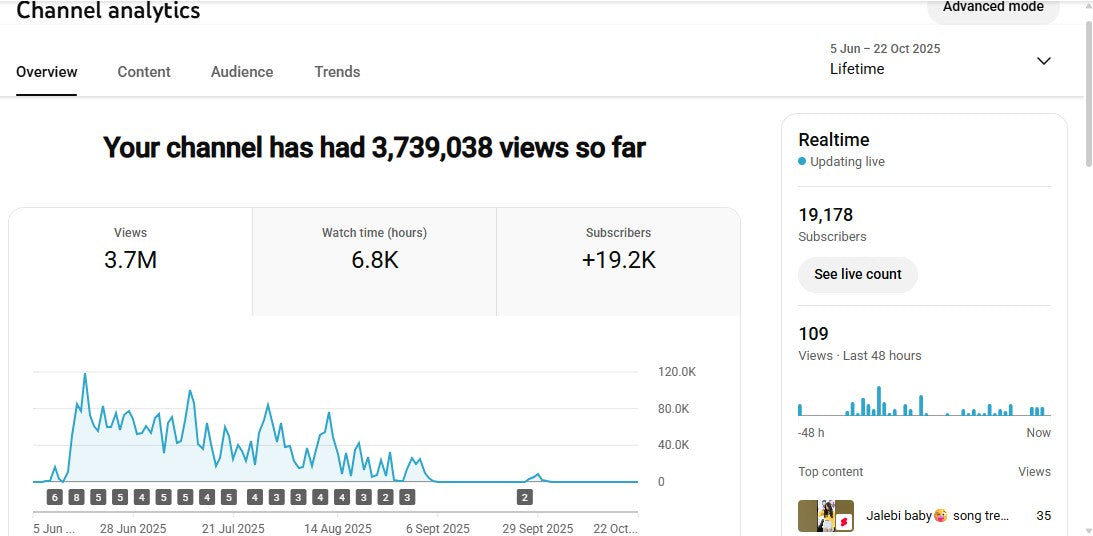Click the chevron arrow beside the date range

tap(1043, 61)
